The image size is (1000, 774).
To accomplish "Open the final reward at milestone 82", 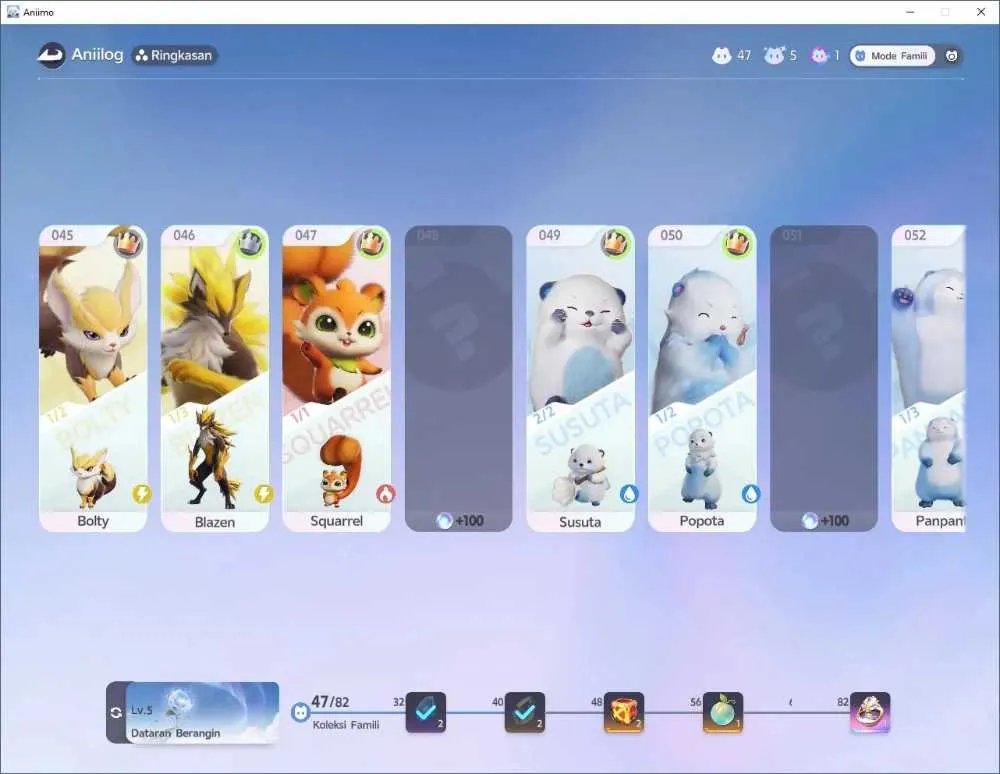I will 870,712.
